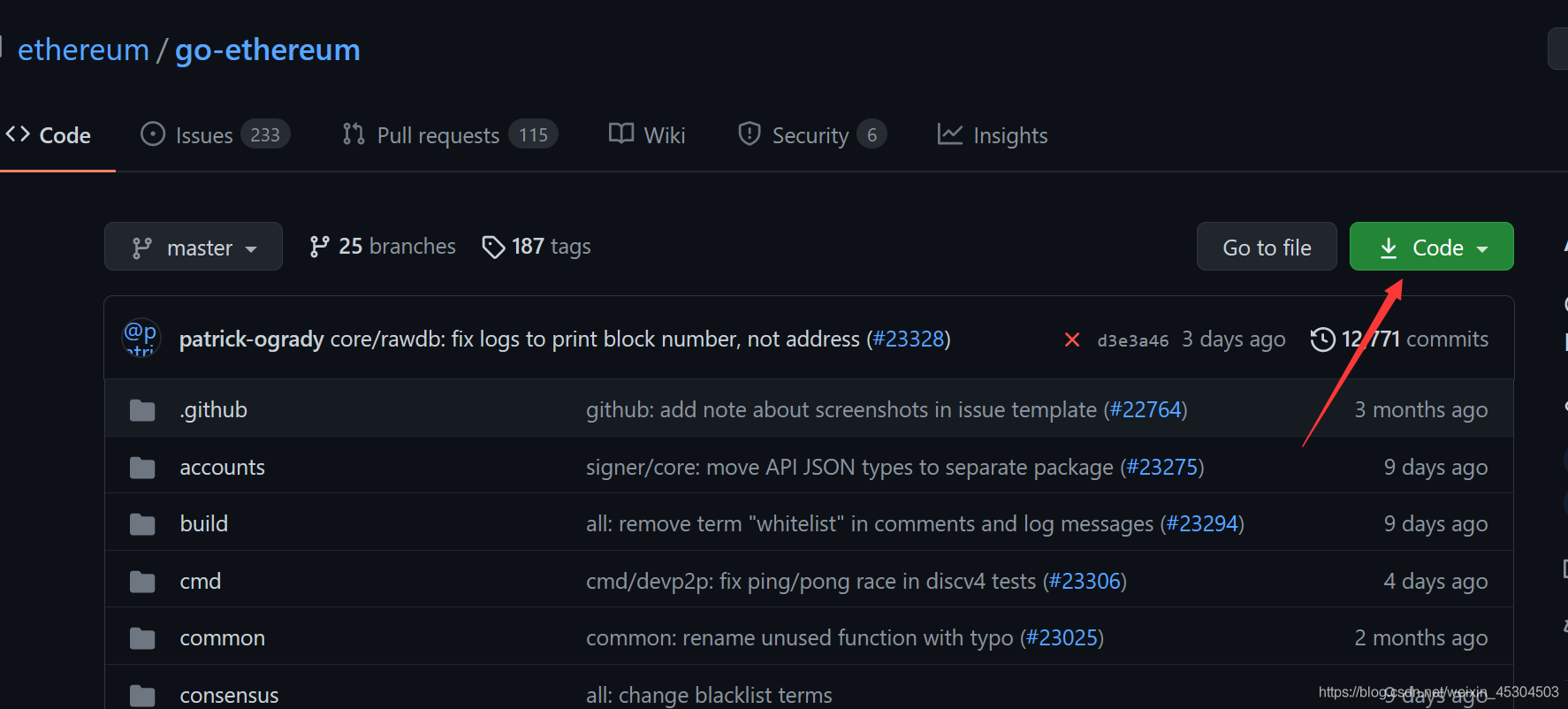1568x709 pixels.
Task: Open the Pull requests tab
Action: click(x=449, y=135)
